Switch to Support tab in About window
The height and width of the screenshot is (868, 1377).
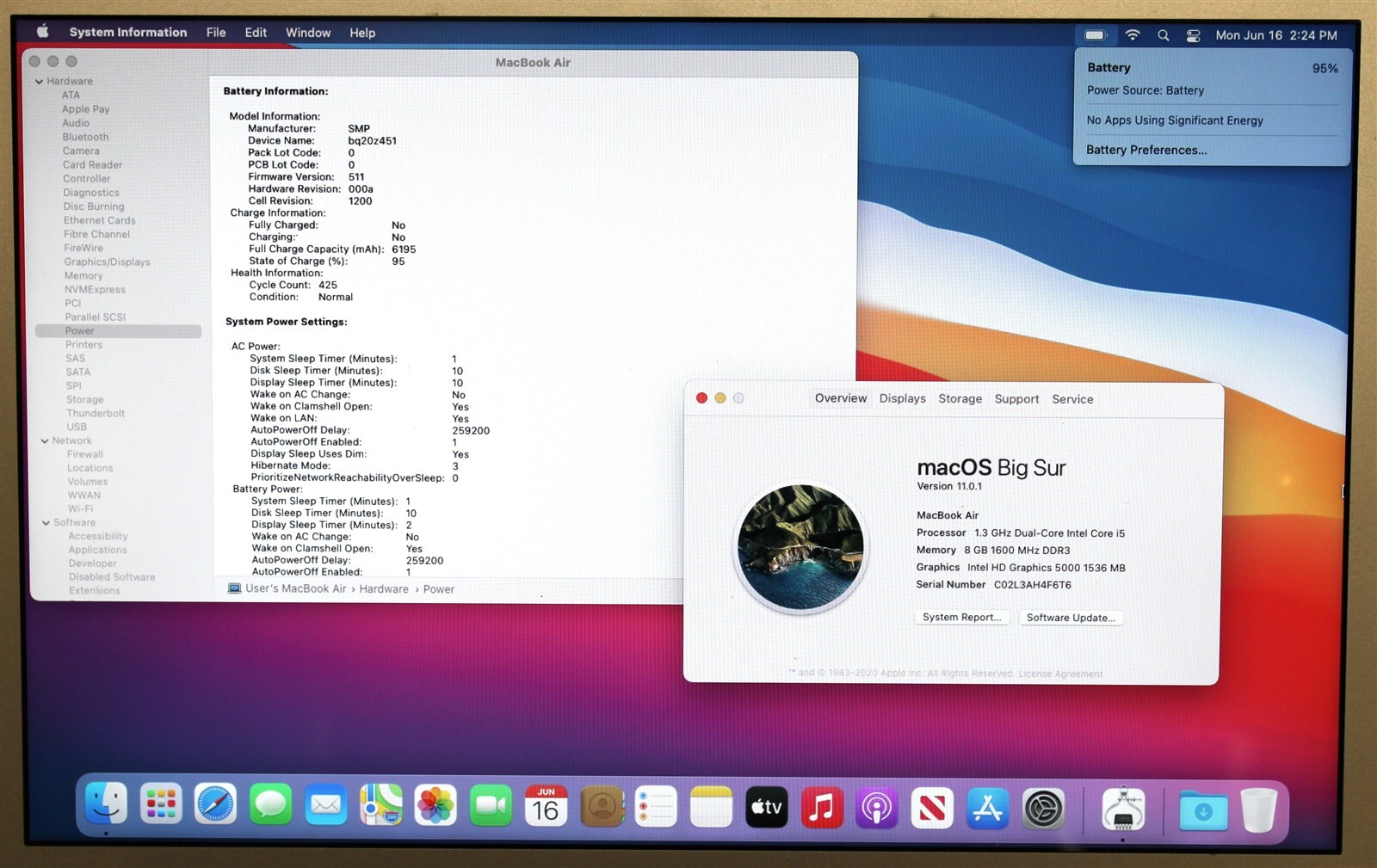[1016, 399]
